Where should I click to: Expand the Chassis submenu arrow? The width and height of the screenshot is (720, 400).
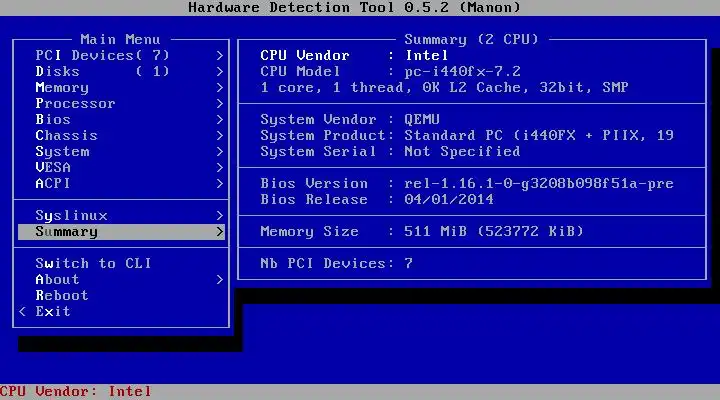click(x=219, y=135)
